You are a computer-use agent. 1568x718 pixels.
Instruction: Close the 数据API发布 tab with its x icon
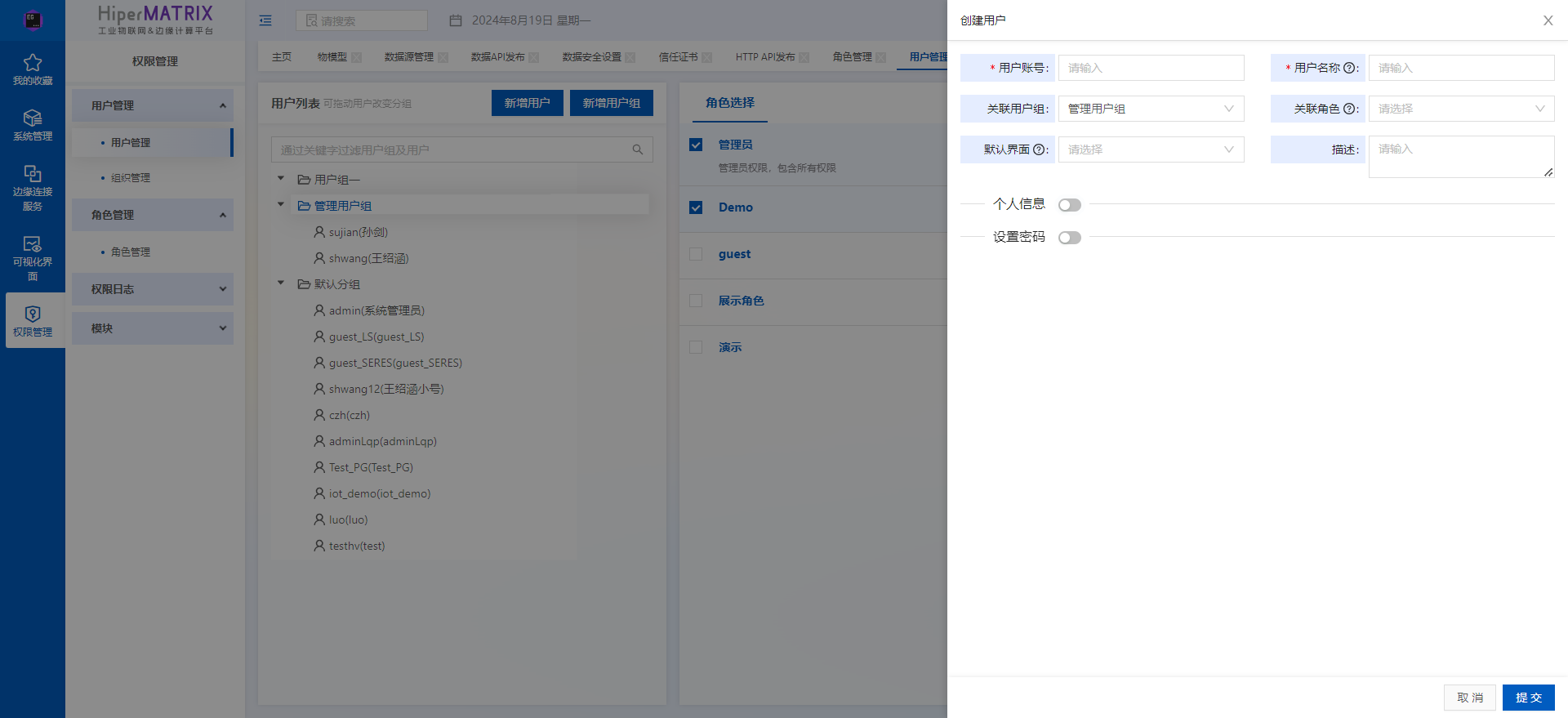point(534,57)
